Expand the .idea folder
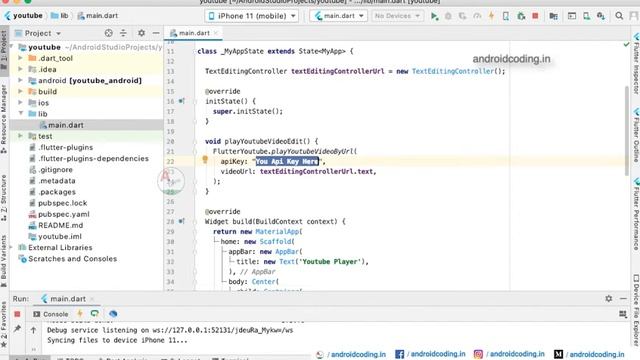640x360 pixels. tap(20, 69)
